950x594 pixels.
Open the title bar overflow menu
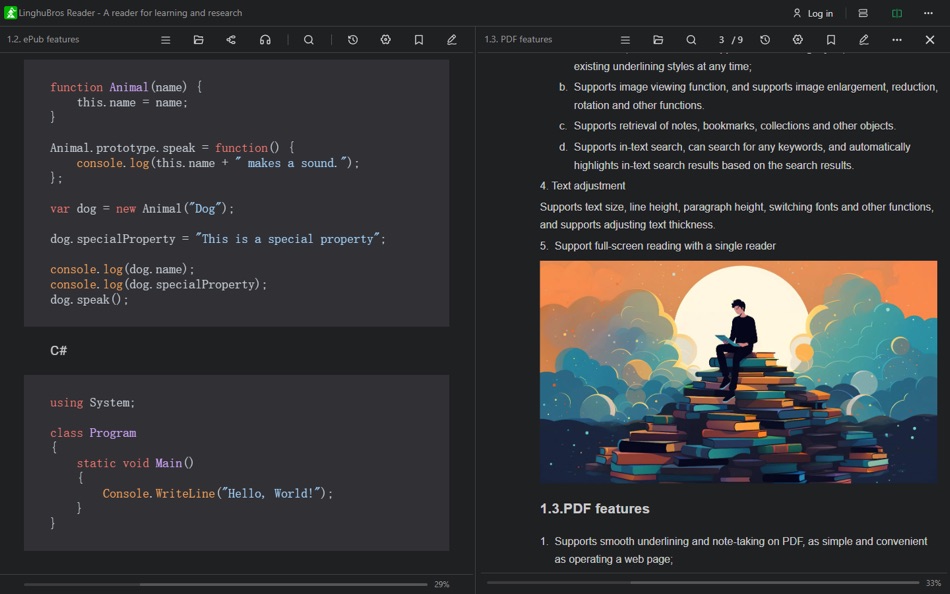tap(927, 13)
